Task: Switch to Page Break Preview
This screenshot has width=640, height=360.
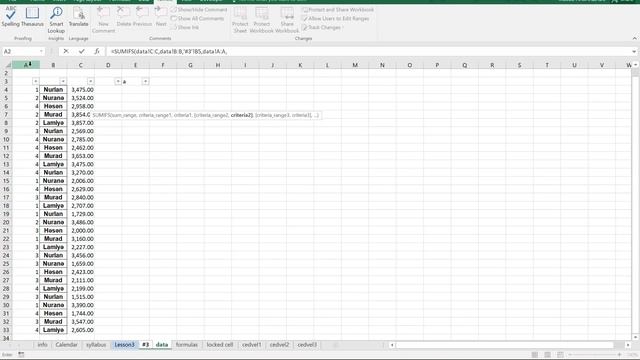Action: tap(560, 355)
